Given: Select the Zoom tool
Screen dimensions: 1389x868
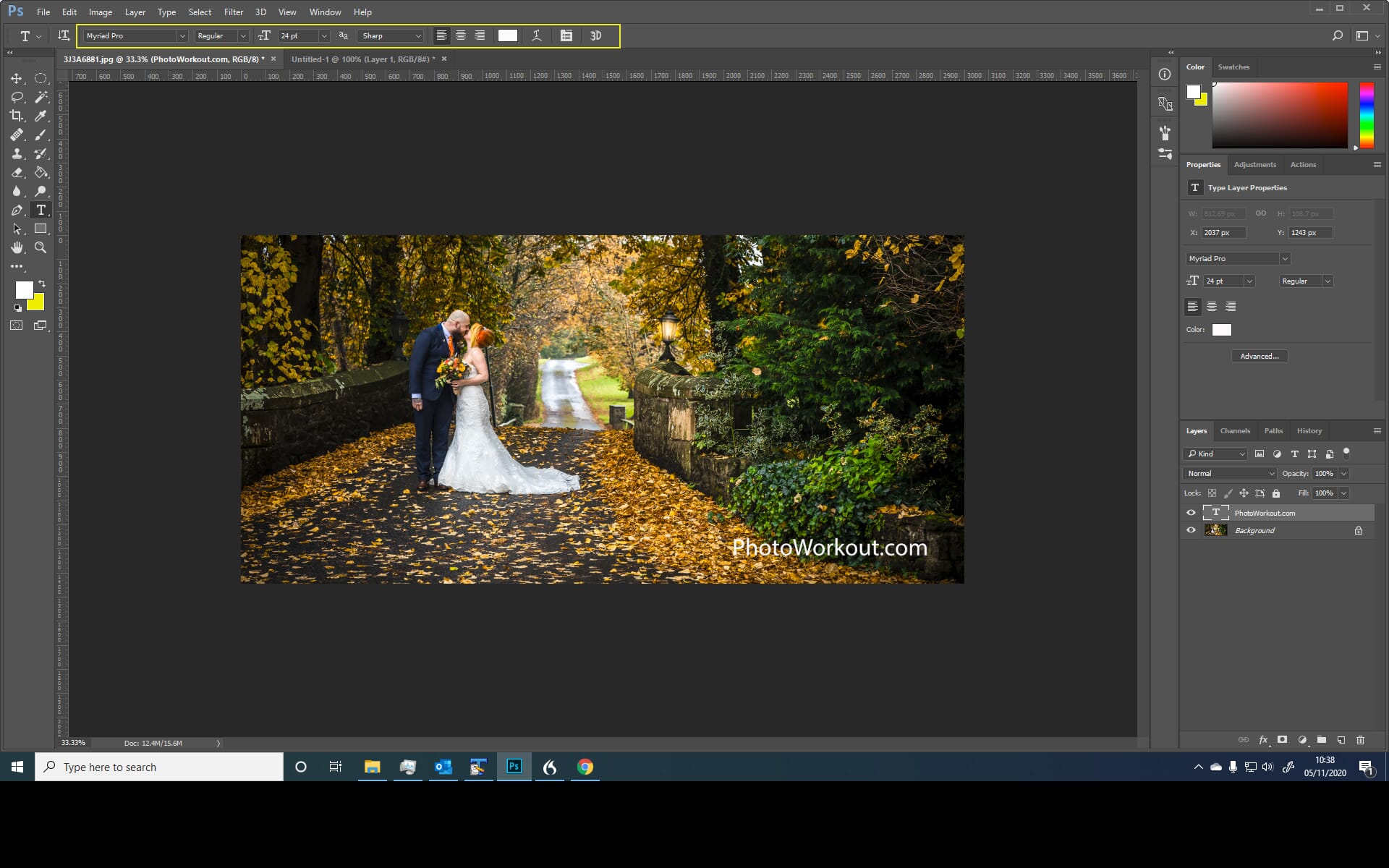Looking at the screenshot, I should point(41,247).
